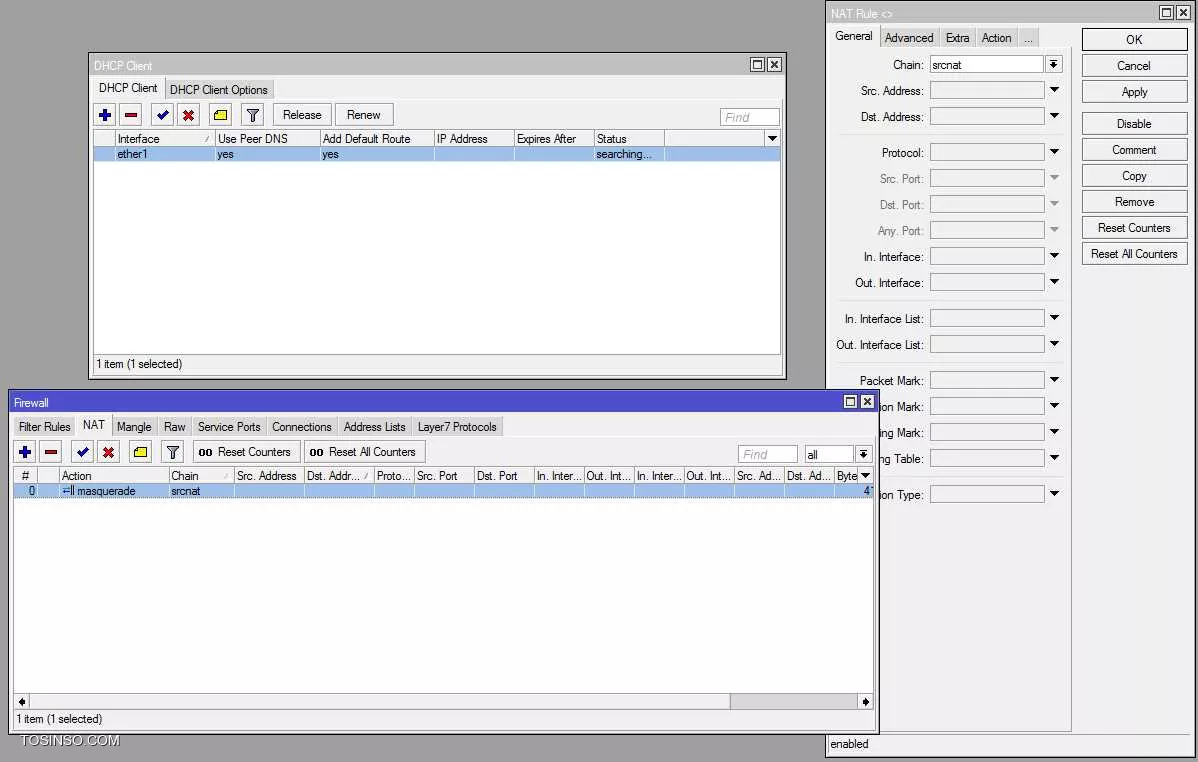Screen dimensions: 1198x762
Task: Open the Extra tab in NAT Rule
Action: pyautogui.click(x=957, y=37)
